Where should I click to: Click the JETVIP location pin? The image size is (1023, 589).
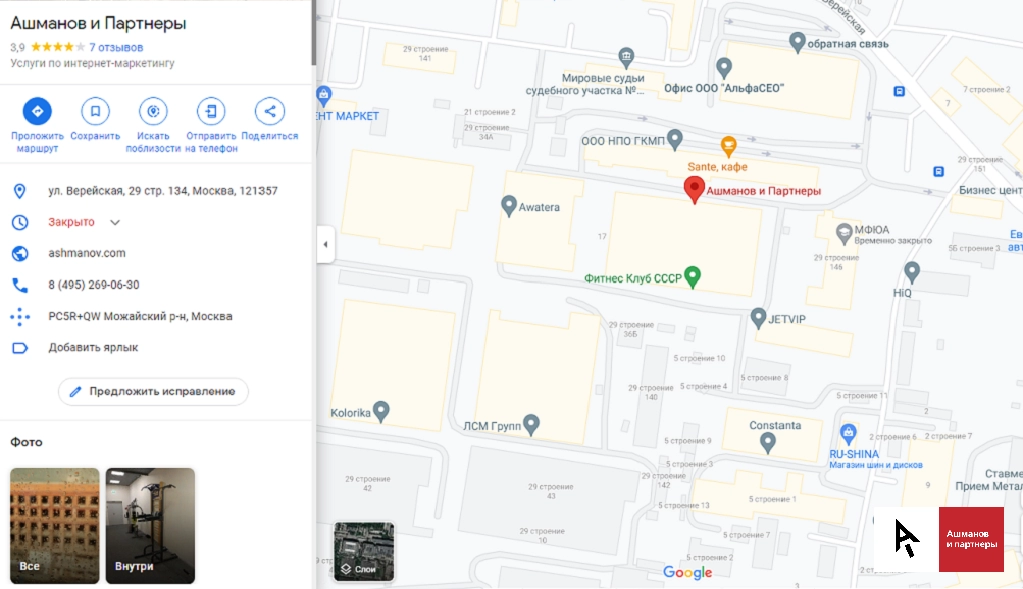tap(758, 318)
